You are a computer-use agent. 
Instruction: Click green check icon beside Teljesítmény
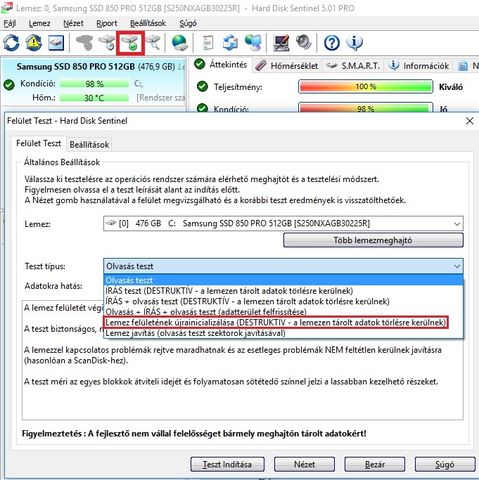click(202, 87)
